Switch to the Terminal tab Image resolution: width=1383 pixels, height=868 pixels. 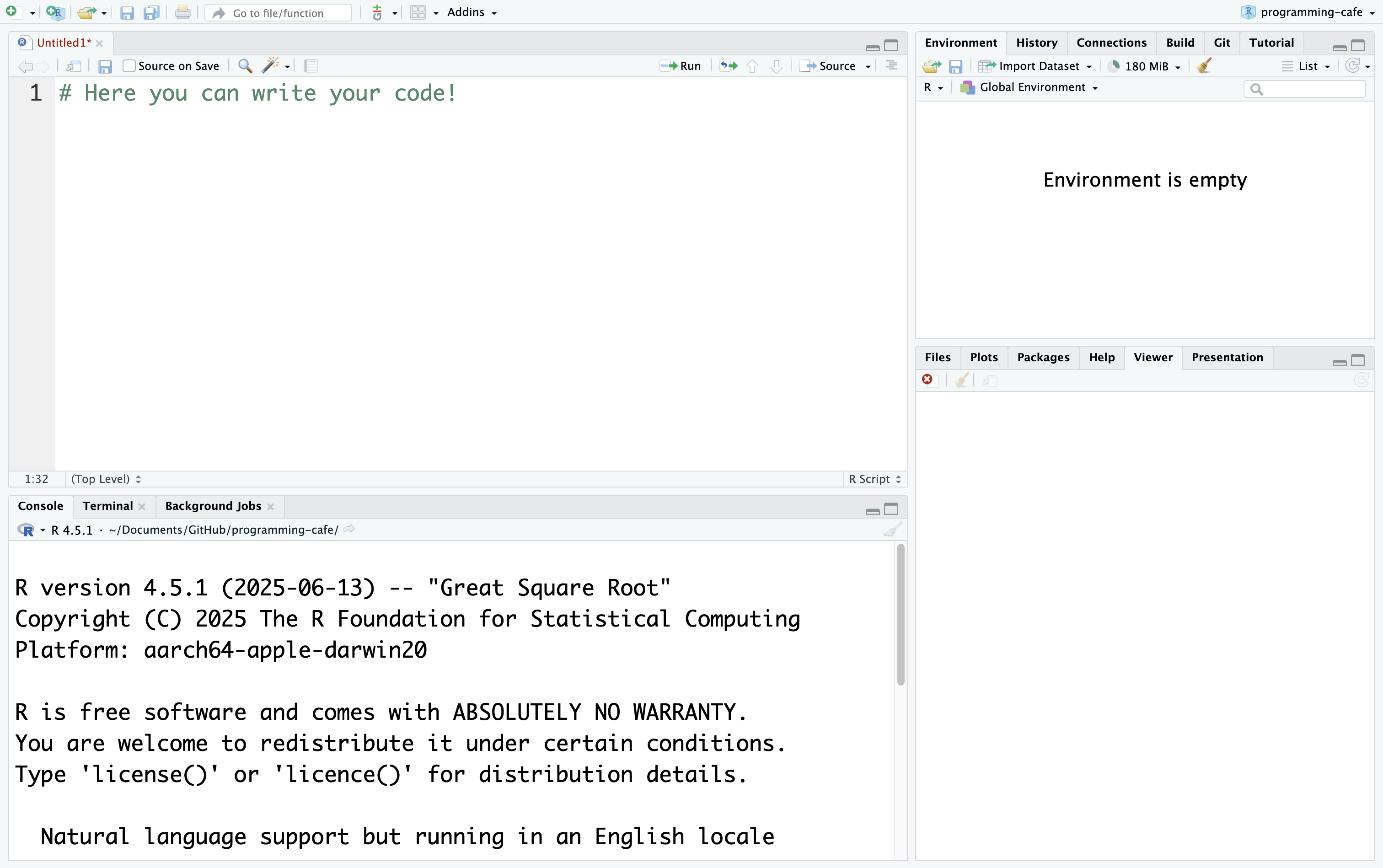[x=107, y=506]
